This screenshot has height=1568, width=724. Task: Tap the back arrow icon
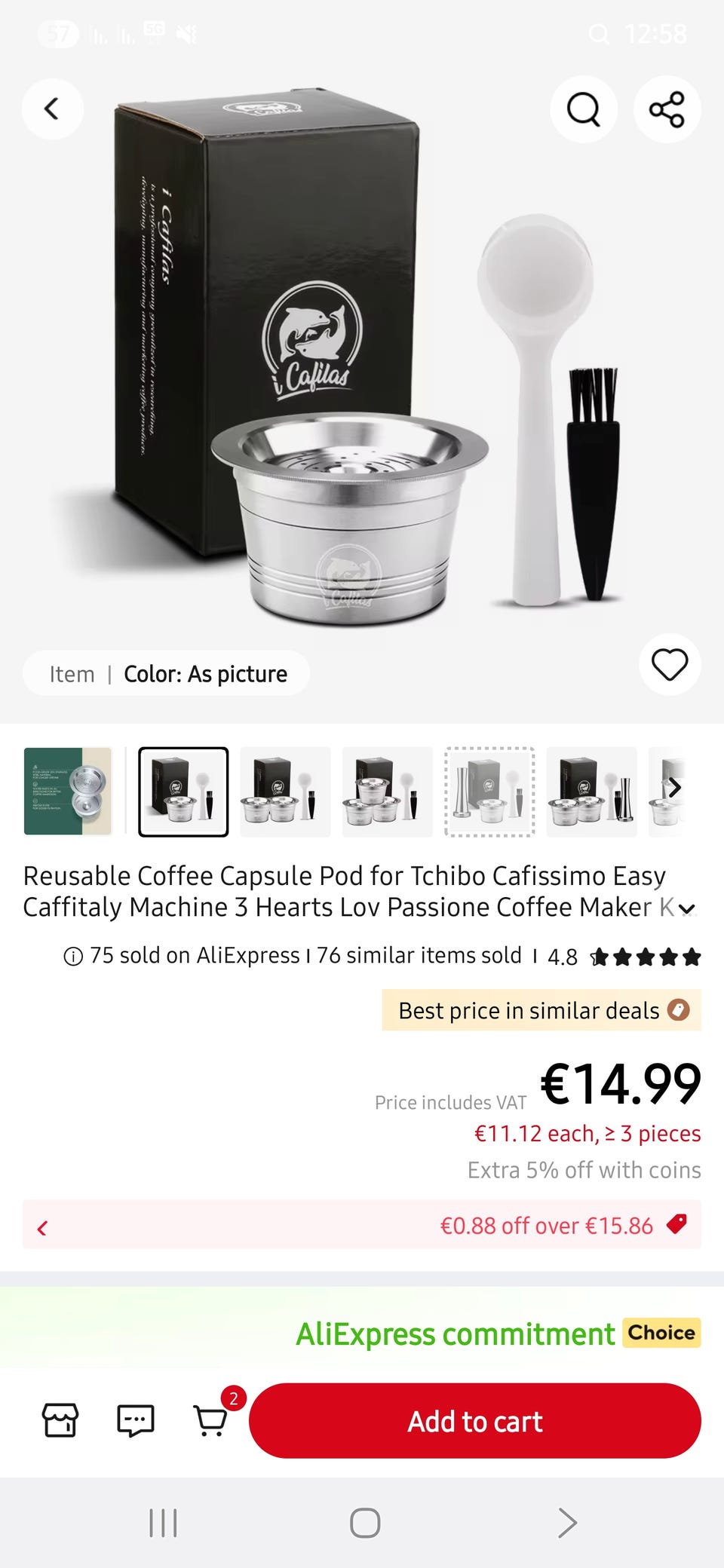(x=52, y=109)
